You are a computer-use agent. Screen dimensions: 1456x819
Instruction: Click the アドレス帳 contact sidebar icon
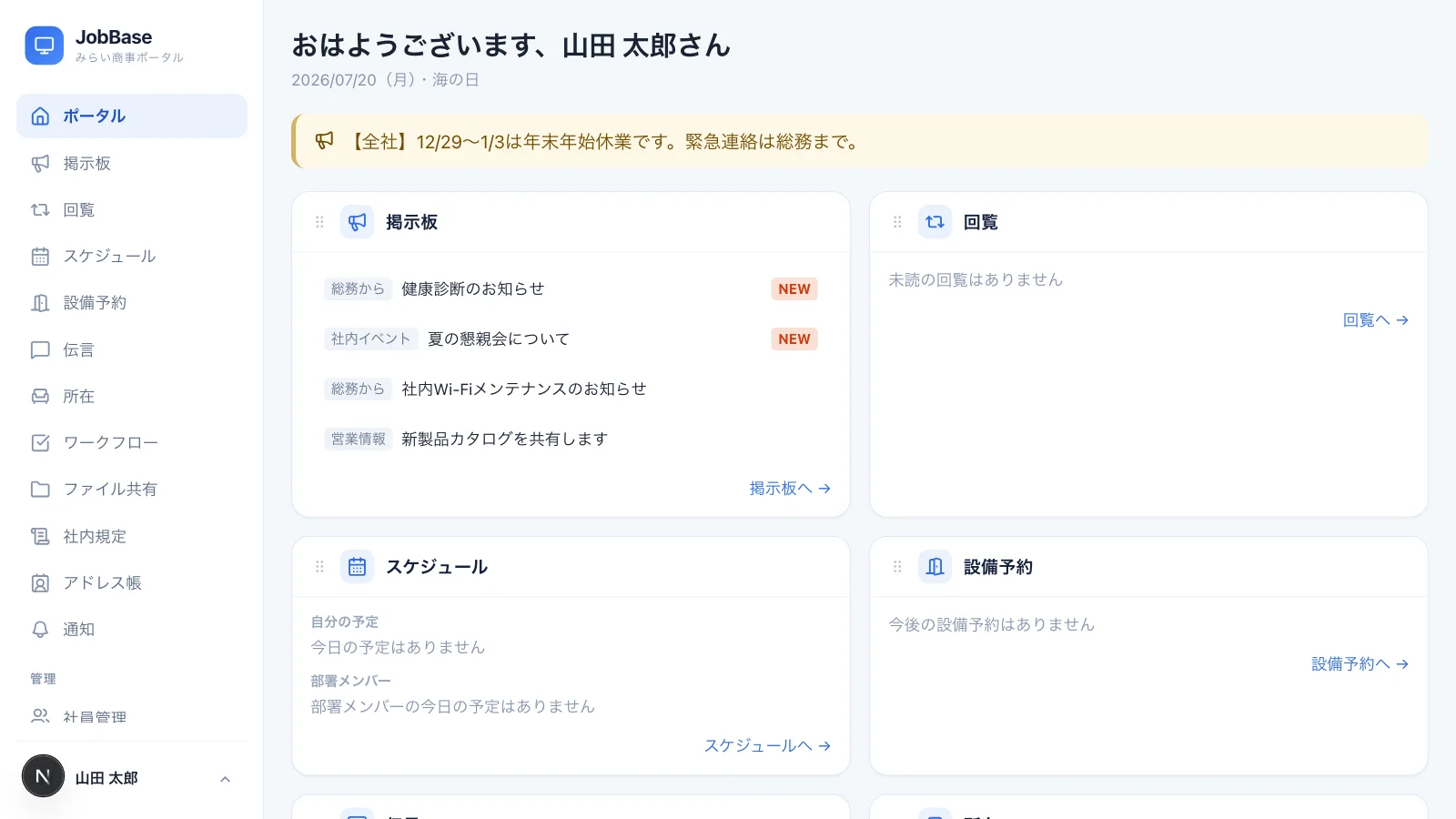pyautogui.click(x=40, y=583)
